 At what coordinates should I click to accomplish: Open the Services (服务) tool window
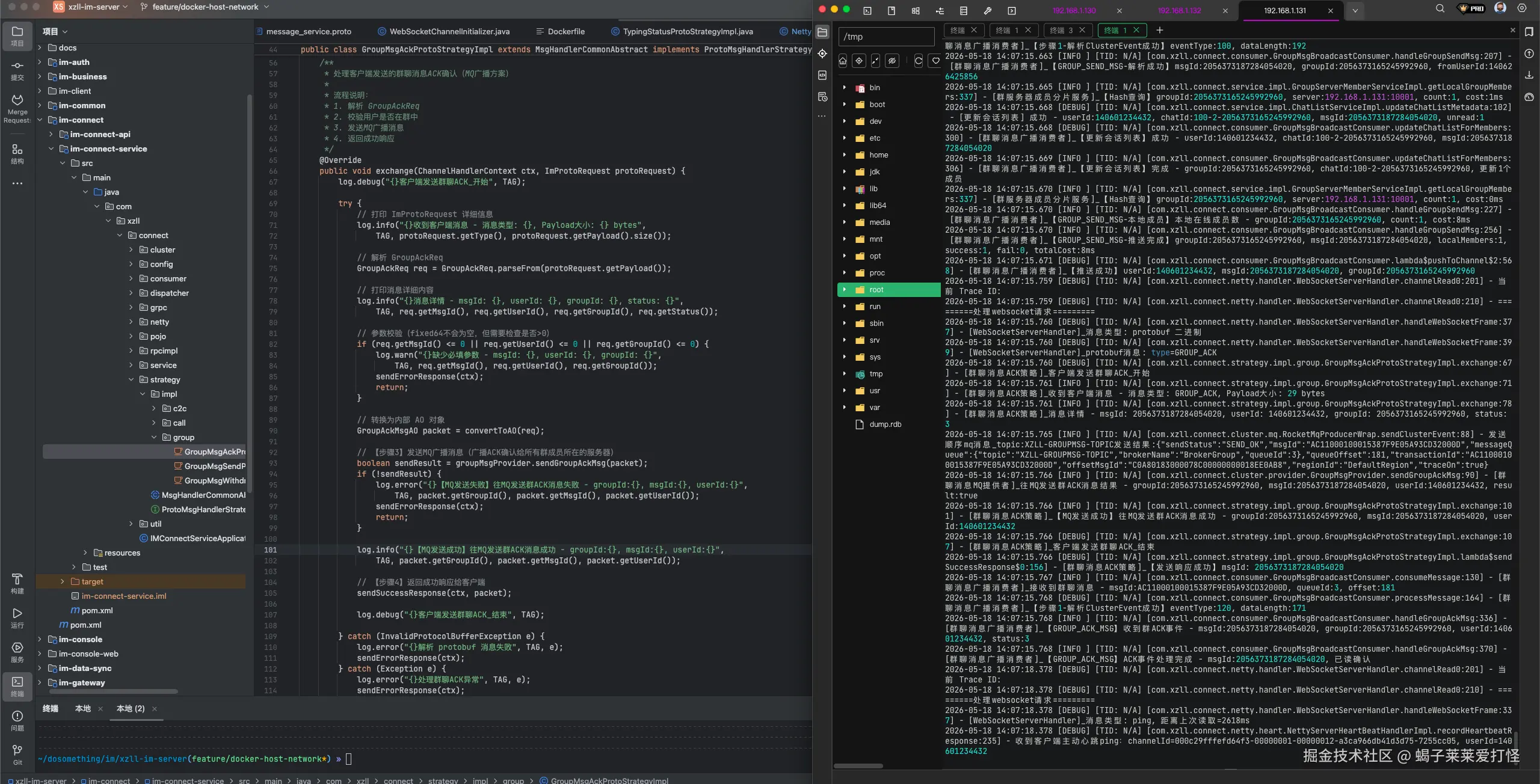[x=17, y=652]
